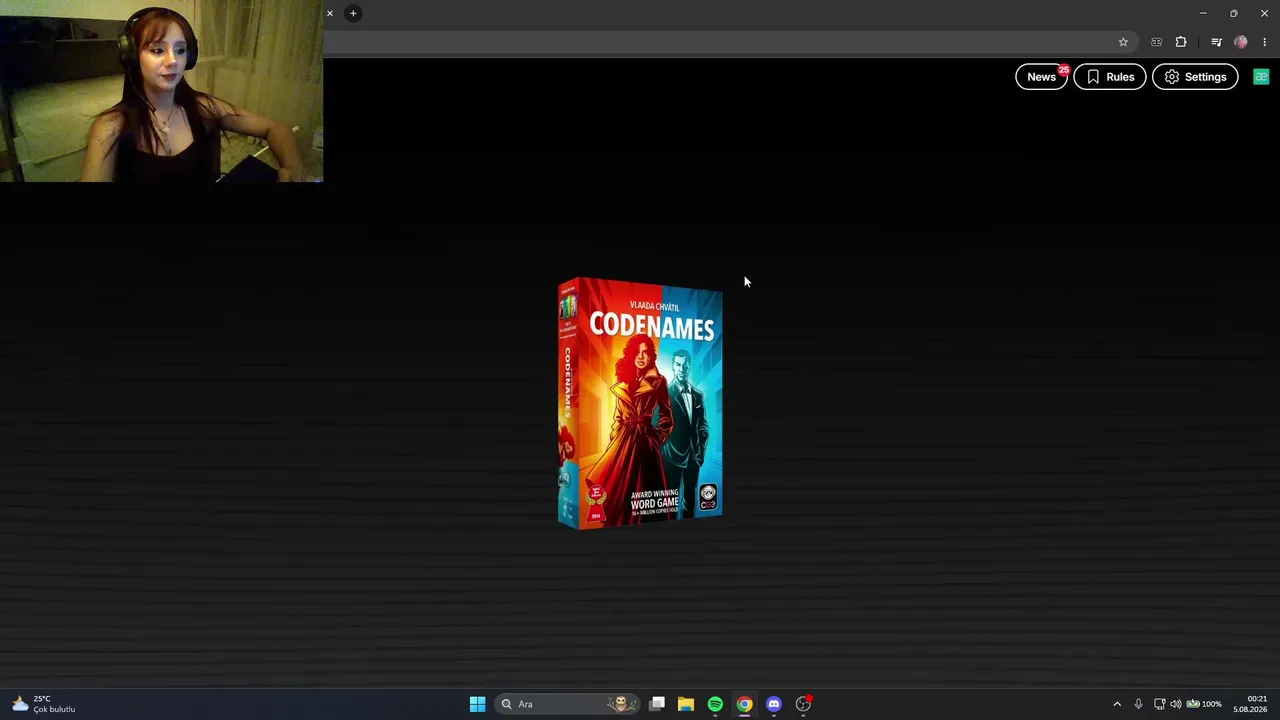The width and height of the screenshot is (1280, 720).
Task: Click the microphone tray icon
Action: [1138, 704]
